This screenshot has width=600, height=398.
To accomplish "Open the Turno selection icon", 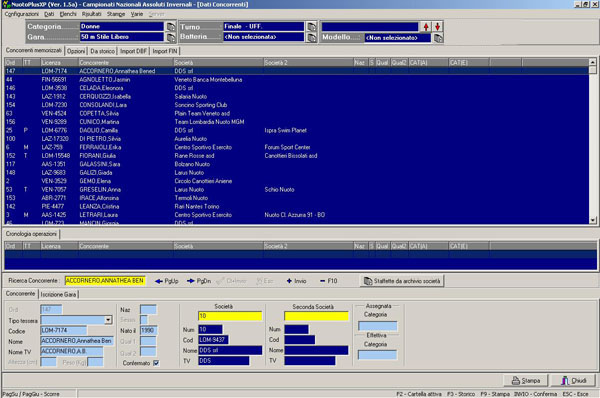I will 312,27.
